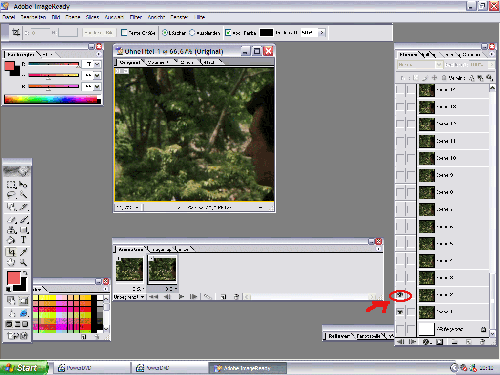Viewport: 500px width, 375px height.
Task: Open the looping options dropdown in Animation palette
Action: [129, 296]
